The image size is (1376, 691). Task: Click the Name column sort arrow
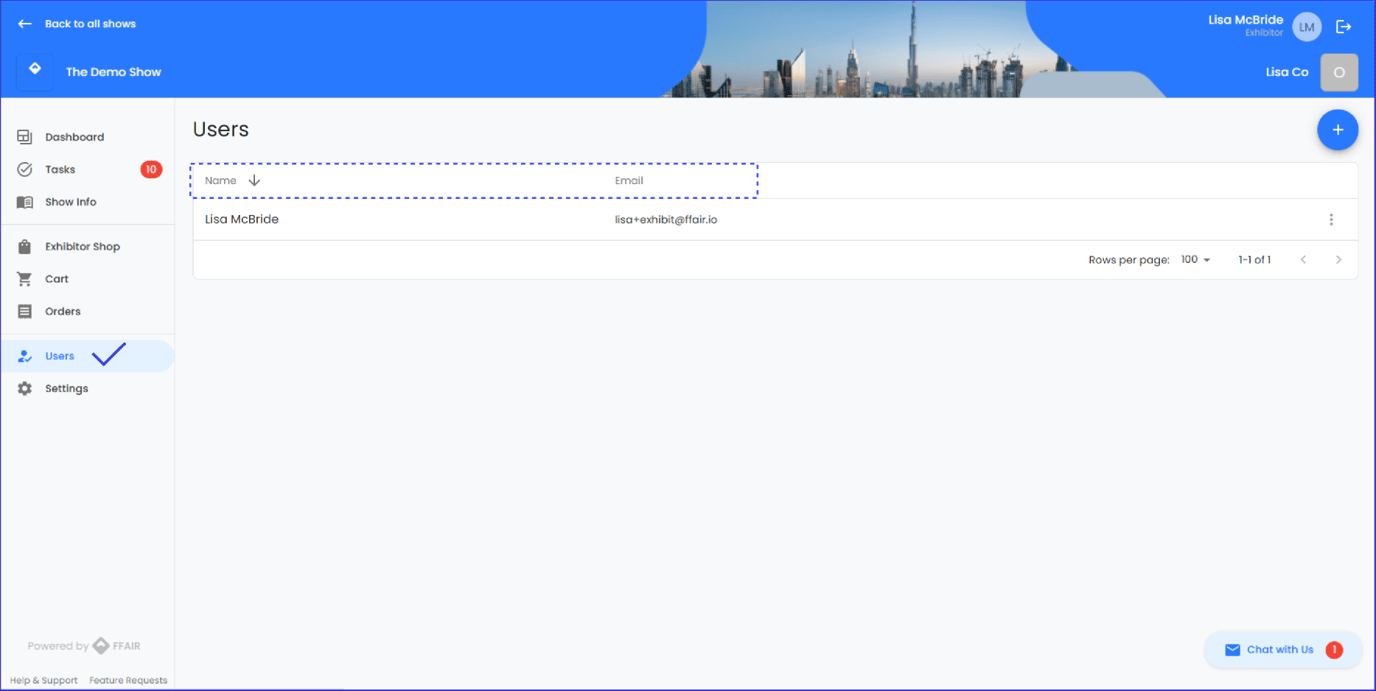pos(254,181)
